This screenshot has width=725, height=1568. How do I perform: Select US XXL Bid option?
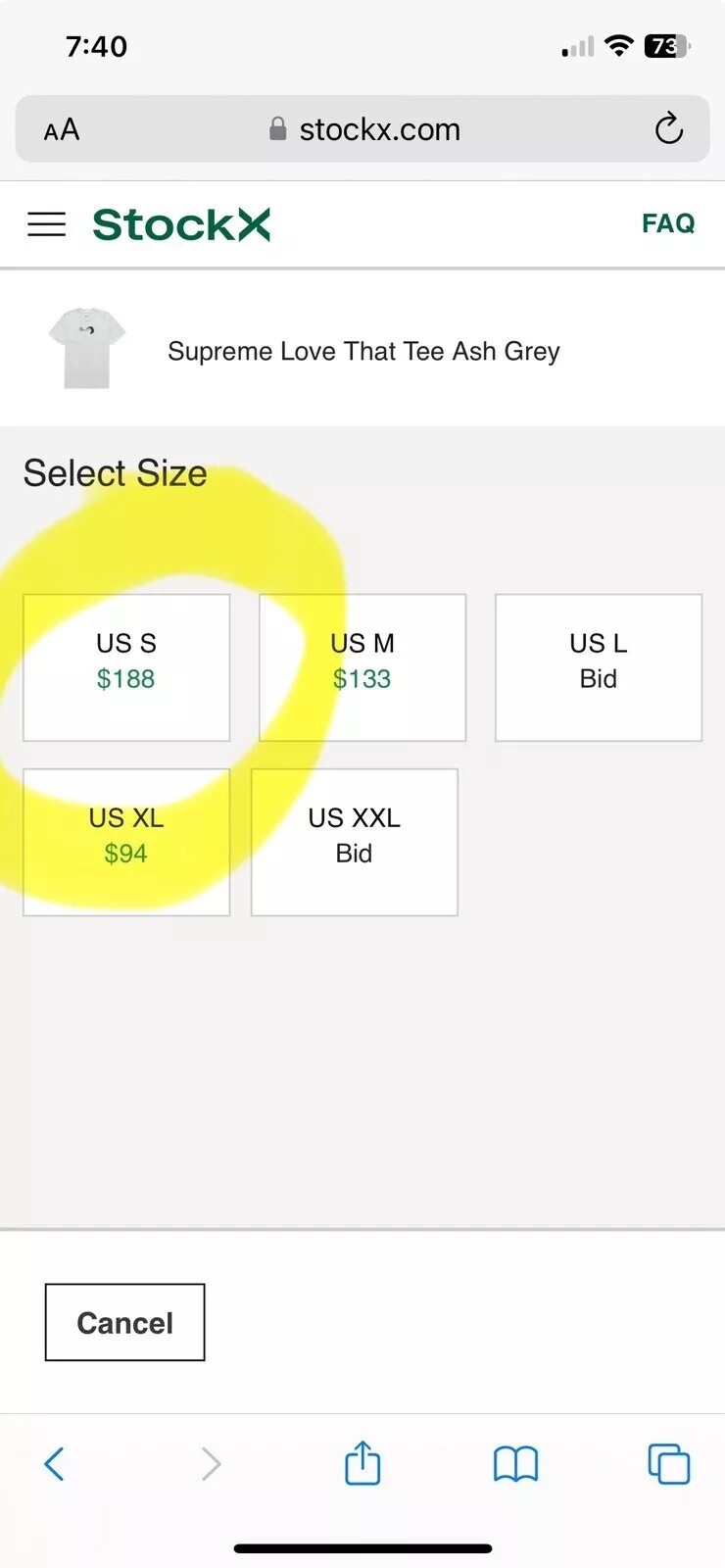pyautogui.click(x=355, y=842)
